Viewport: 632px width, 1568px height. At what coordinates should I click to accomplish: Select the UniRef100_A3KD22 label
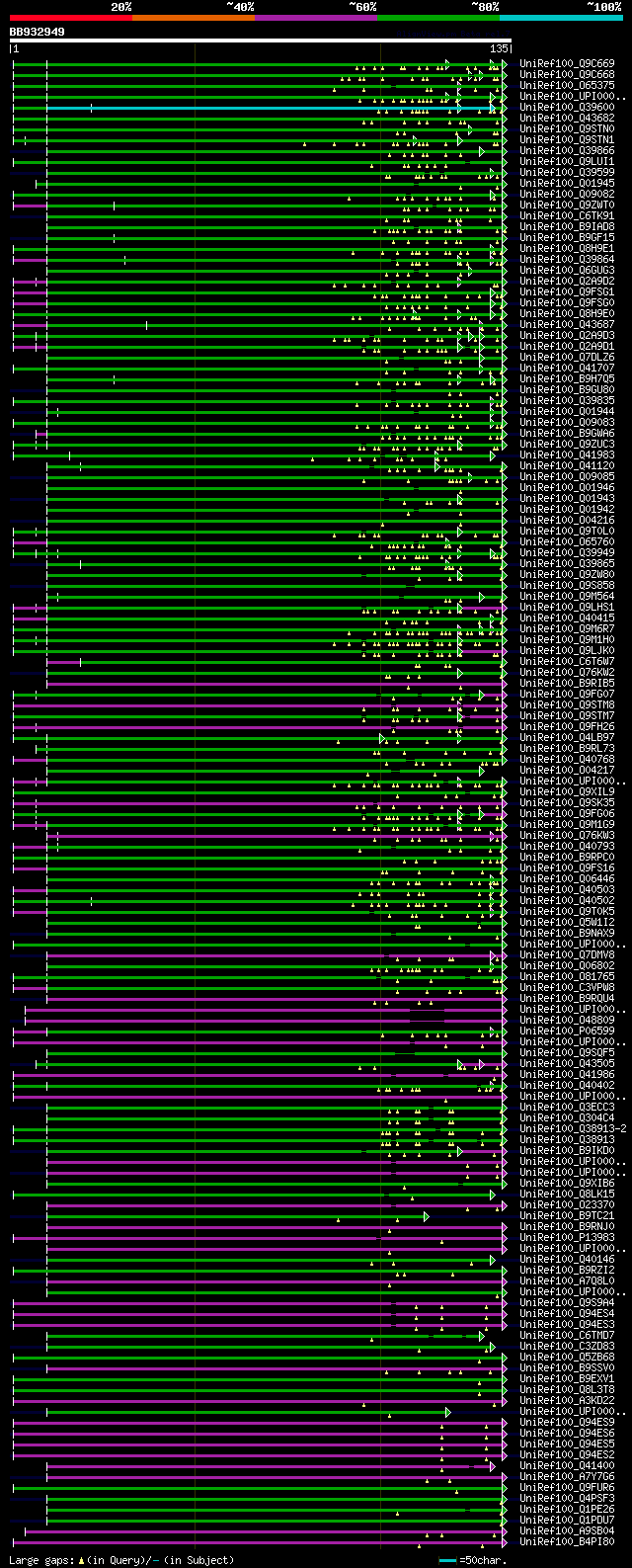tap(567, 1400)
